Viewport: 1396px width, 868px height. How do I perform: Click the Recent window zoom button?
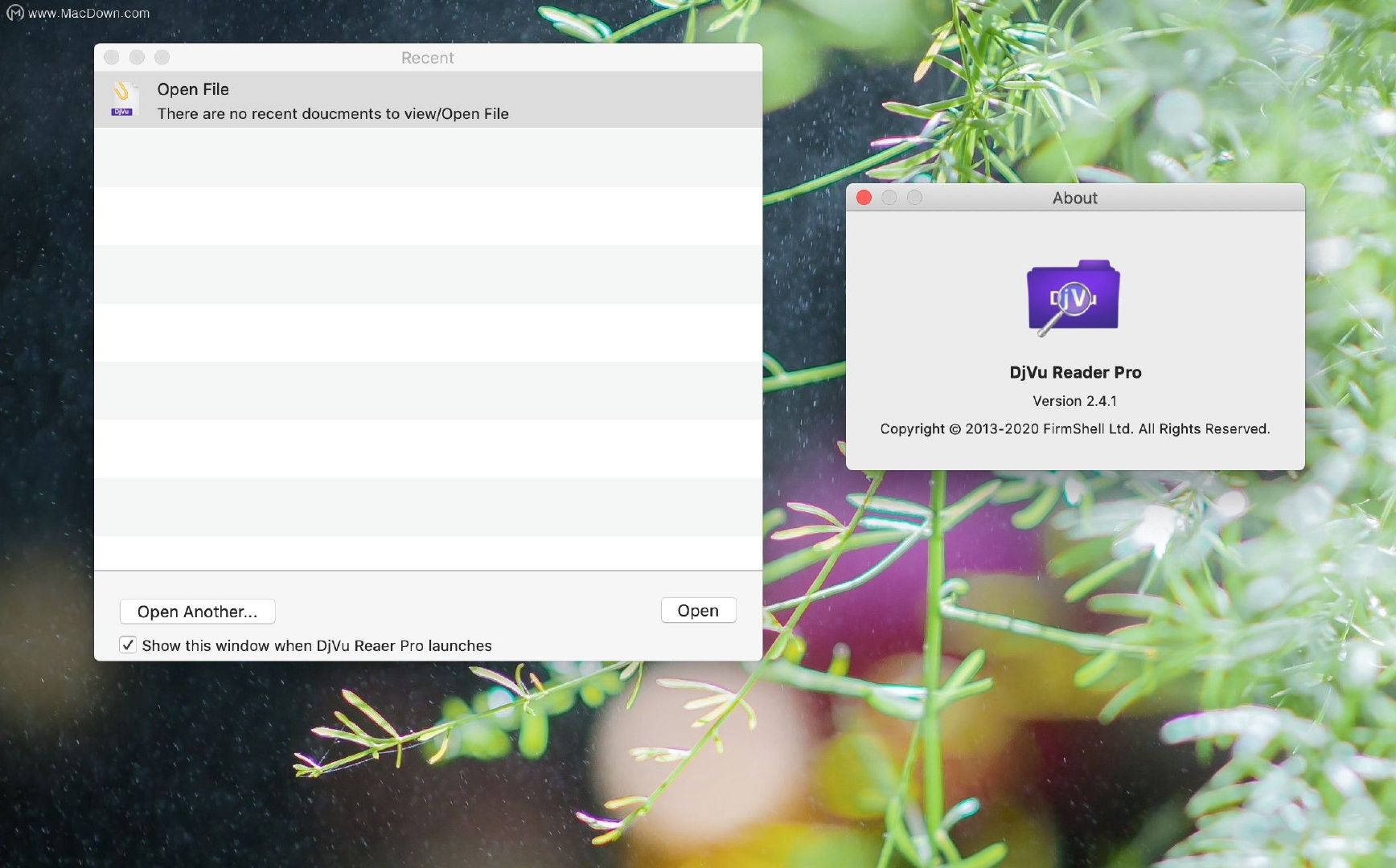coord(162,57)
